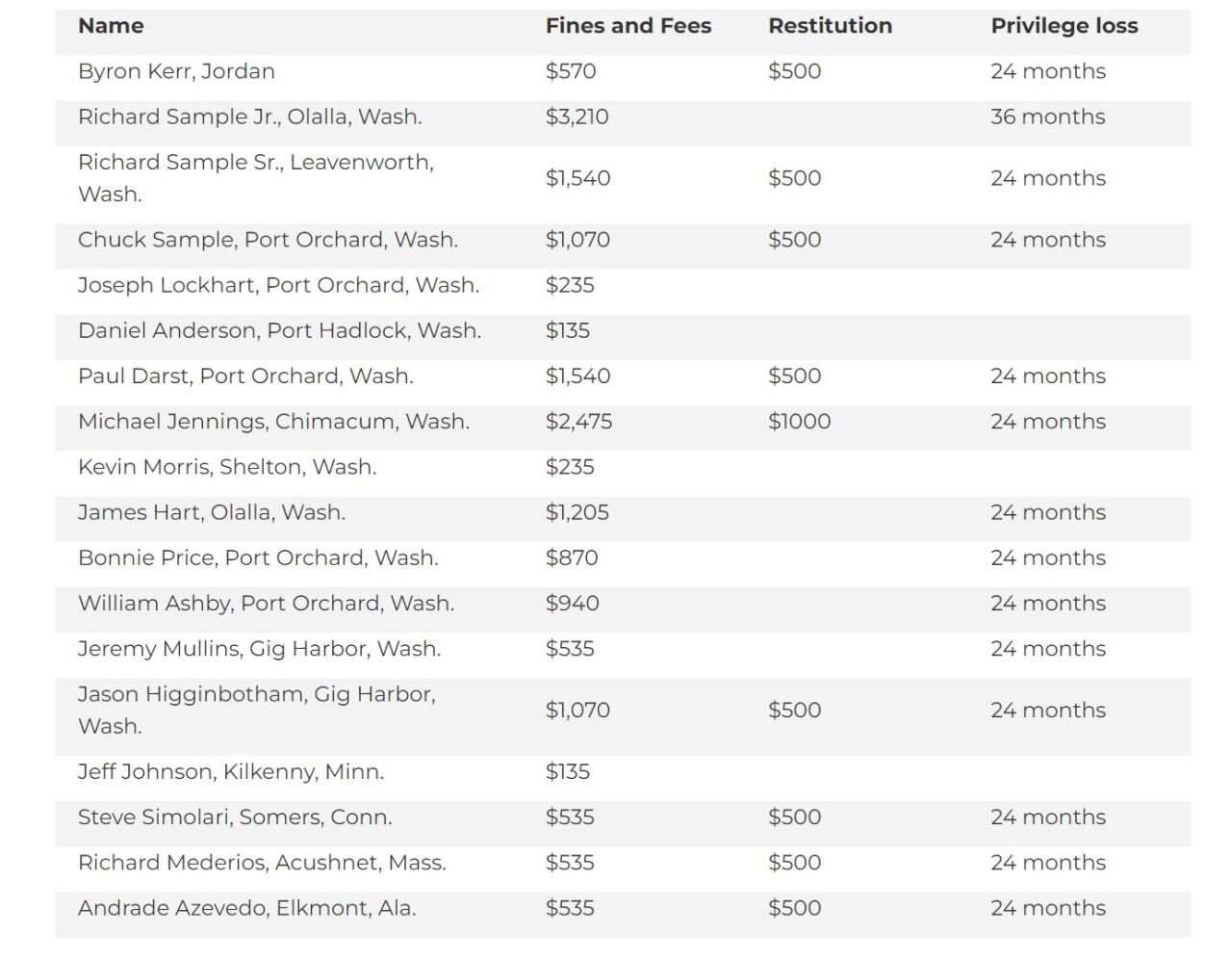Click Jason Higginbotham's $500 restitution cell
This screenshot has height=958, width=1232.
pyautogui.click(x=794, y=711)
